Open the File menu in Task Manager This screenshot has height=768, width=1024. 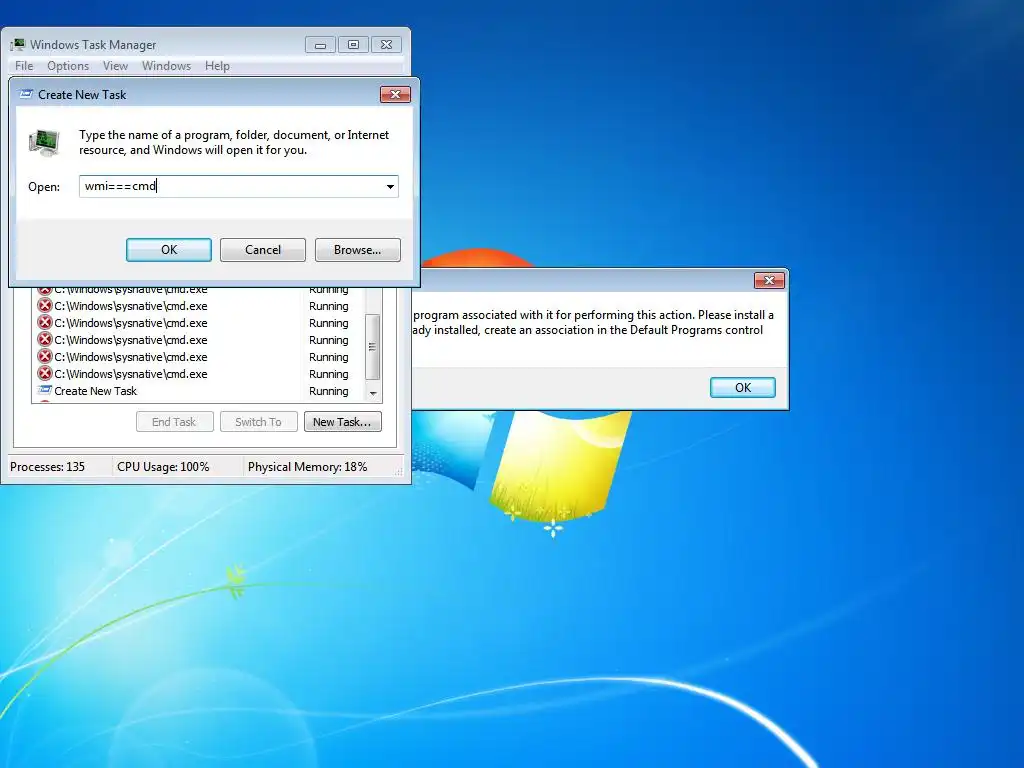[x=24, y=66]
